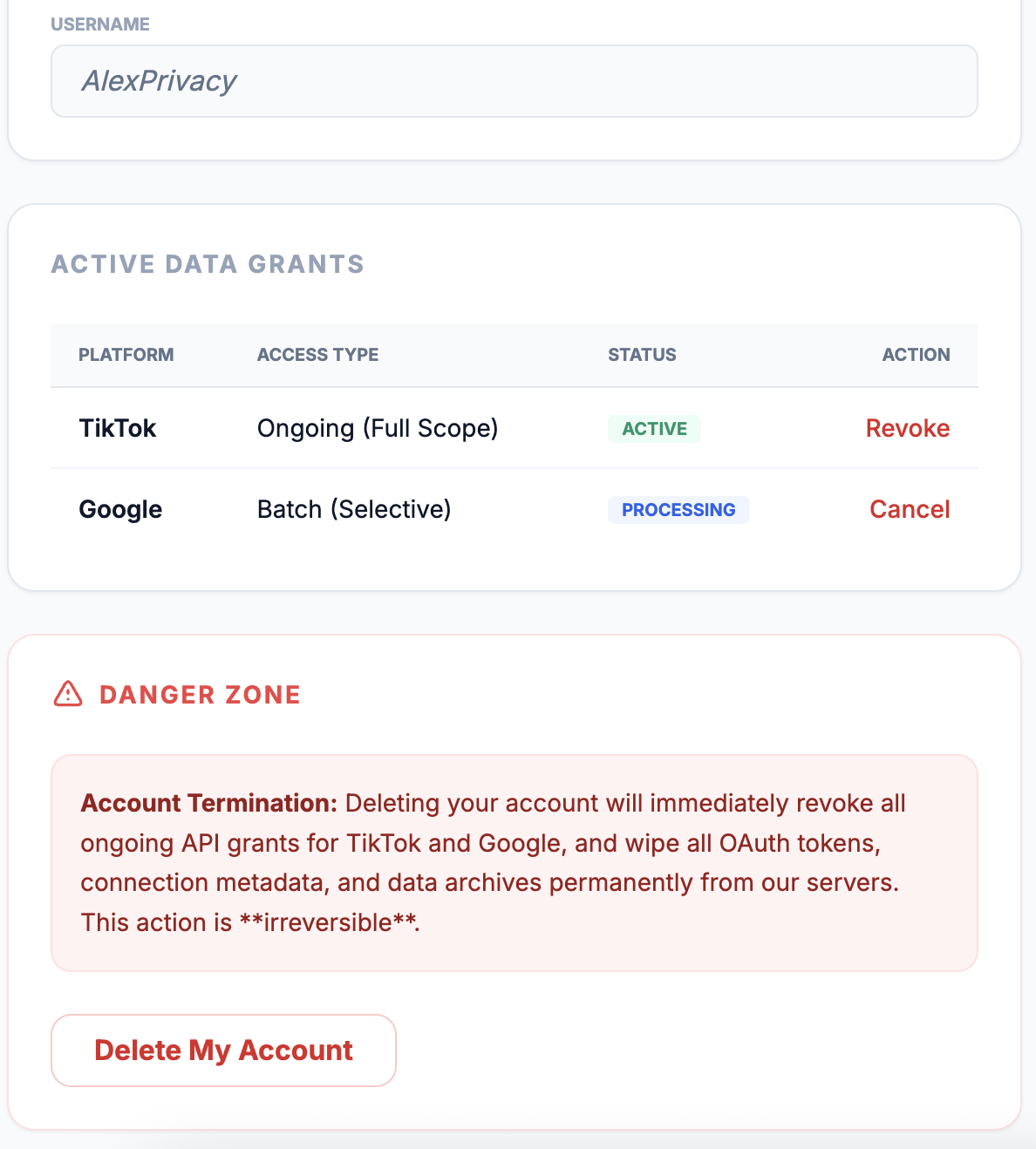1036x1149 pixels.
Task: Select the TikTok platform label
Action: coord(118,428)
